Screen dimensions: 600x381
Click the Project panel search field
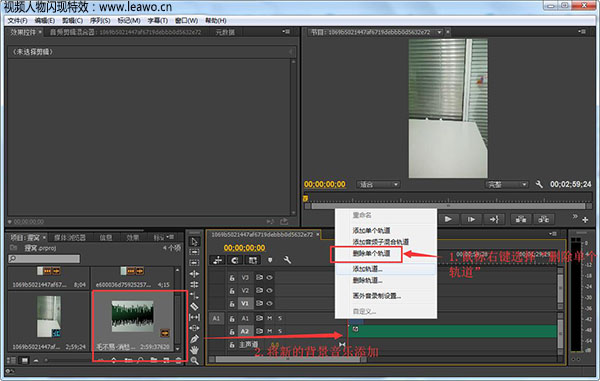click(44, 259)
